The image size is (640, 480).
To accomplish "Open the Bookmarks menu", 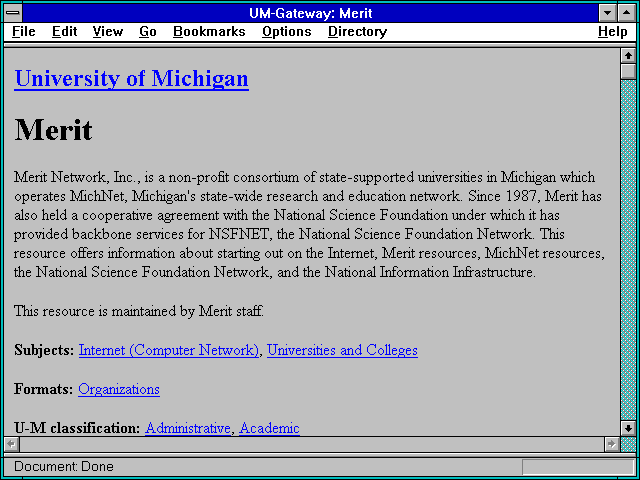I will tap(209, 31).
